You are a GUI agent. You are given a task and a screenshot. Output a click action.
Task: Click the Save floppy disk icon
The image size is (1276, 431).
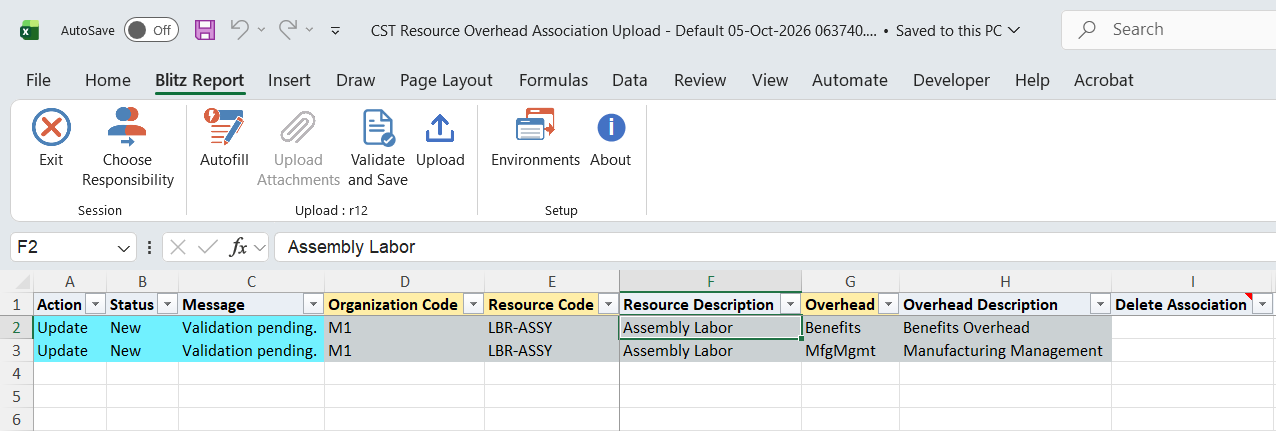tap(205, 30)
